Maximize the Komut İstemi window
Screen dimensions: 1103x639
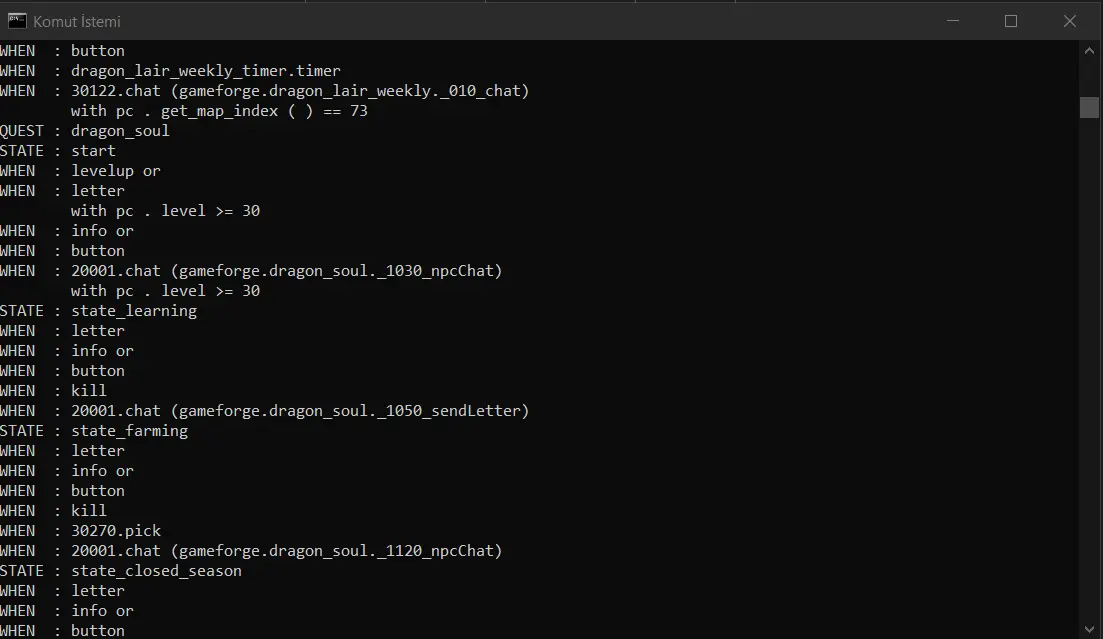(1011, 20)
